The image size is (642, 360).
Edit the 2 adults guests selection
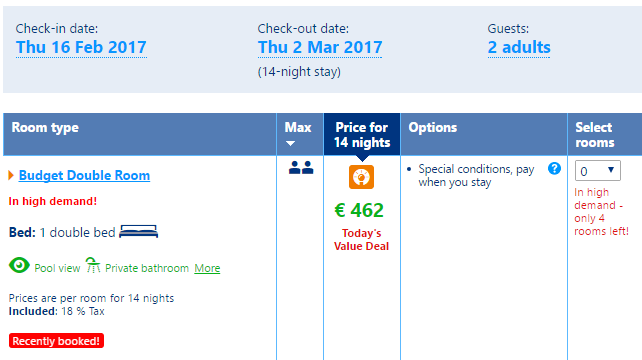click(x=519, y=48)
